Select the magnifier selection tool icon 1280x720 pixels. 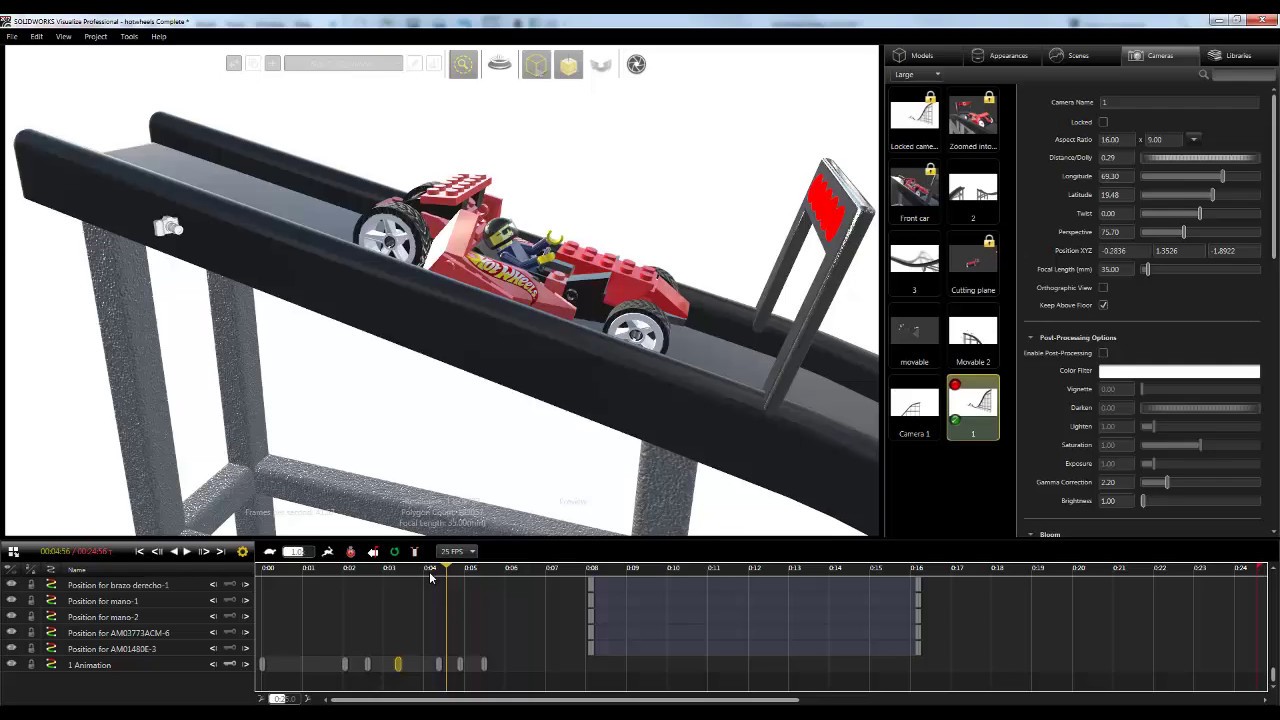[x=463, y=64]
